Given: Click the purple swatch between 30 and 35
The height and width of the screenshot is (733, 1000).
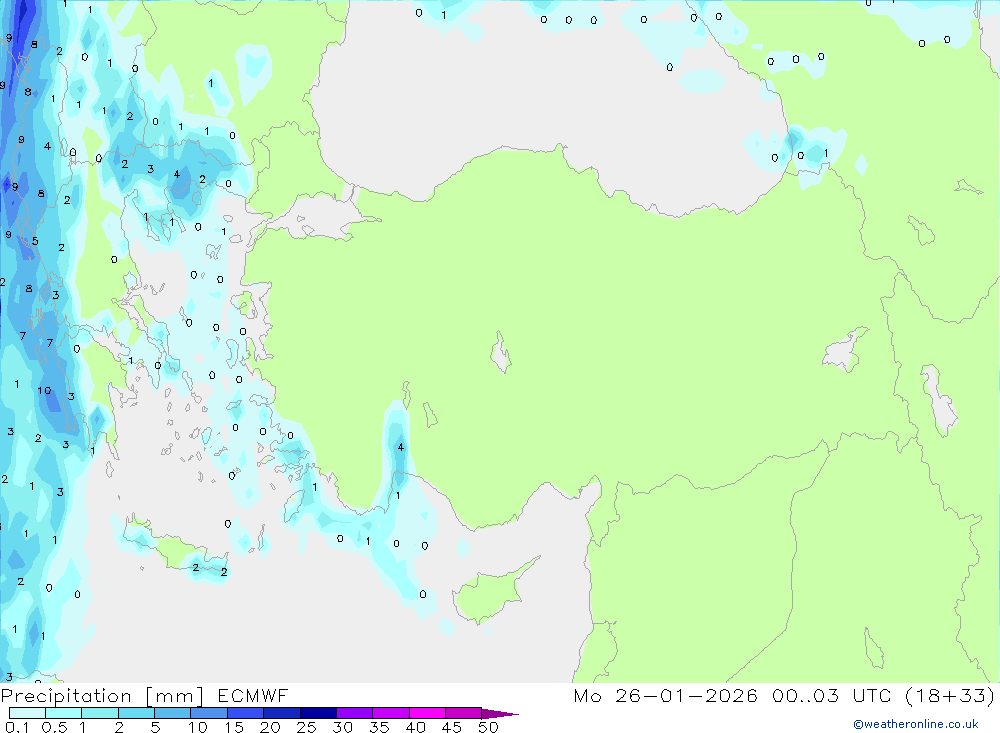Looking at the screenshot, I should click(x=355, y=713).
